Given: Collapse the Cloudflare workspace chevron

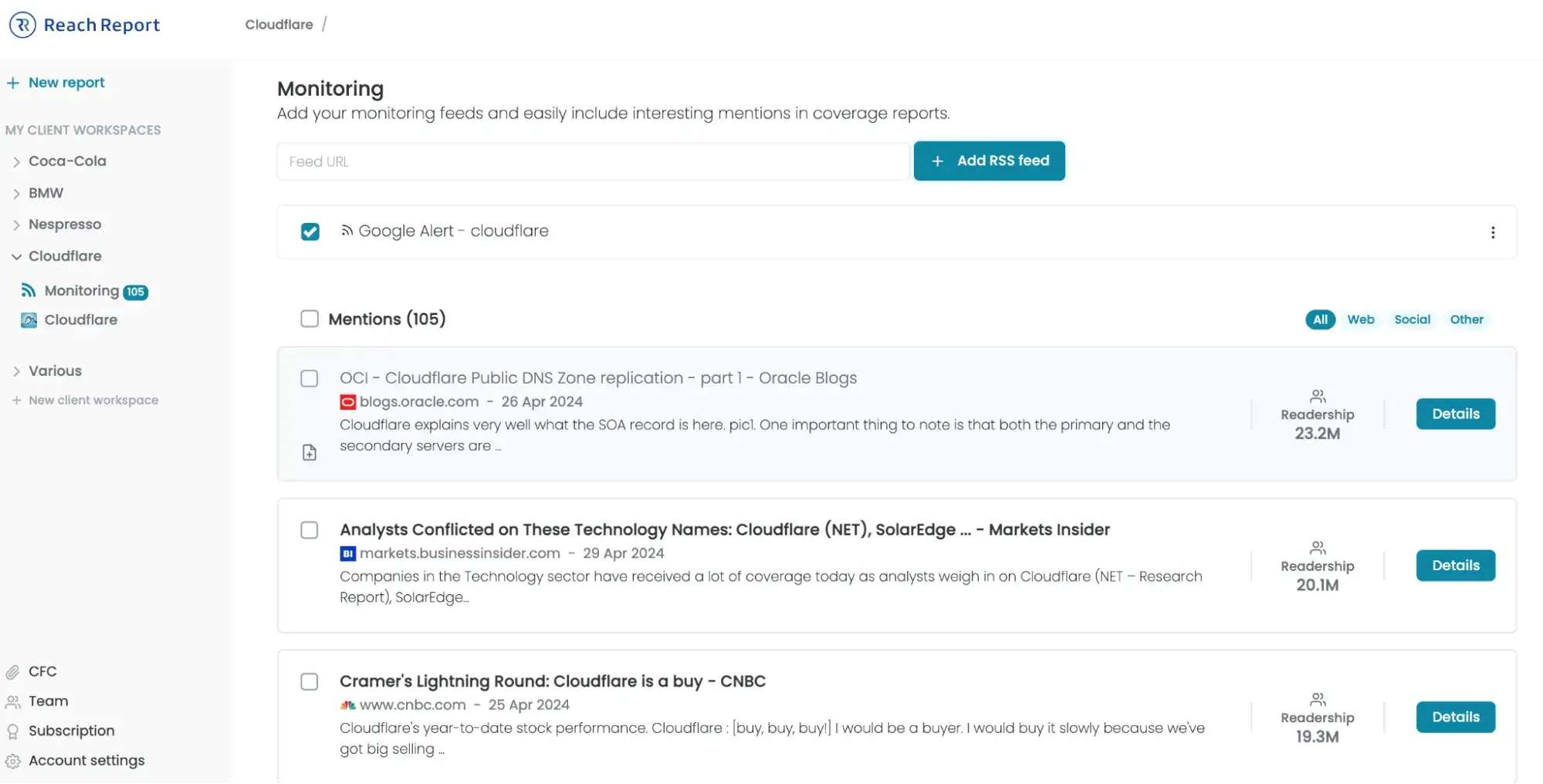Looking at the screenshot, I should [16, 257].
